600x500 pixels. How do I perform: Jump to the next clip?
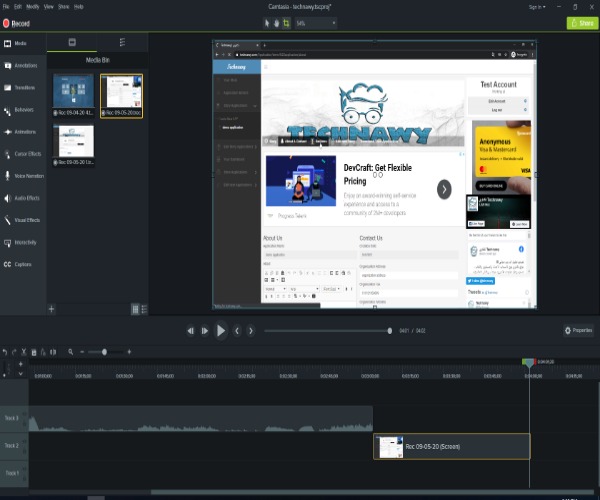coord(251,331)
